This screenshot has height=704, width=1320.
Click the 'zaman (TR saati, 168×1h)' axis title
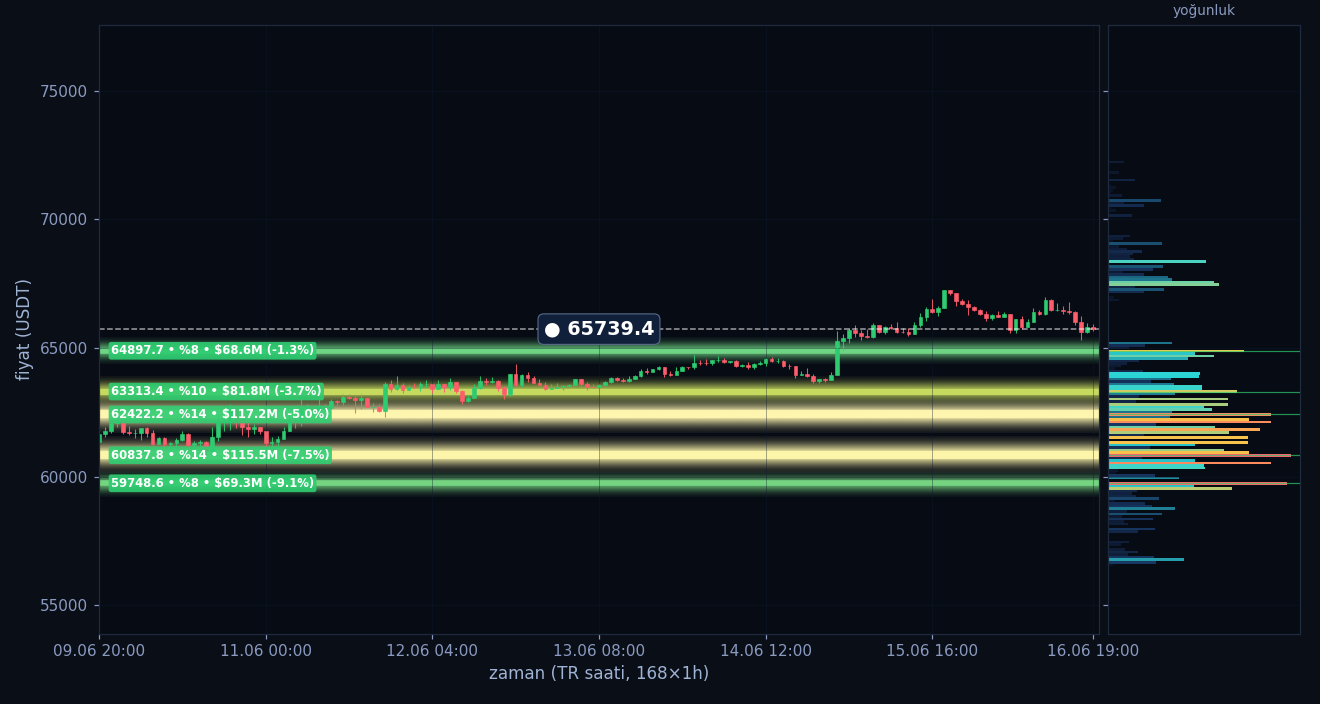point(599,674)
